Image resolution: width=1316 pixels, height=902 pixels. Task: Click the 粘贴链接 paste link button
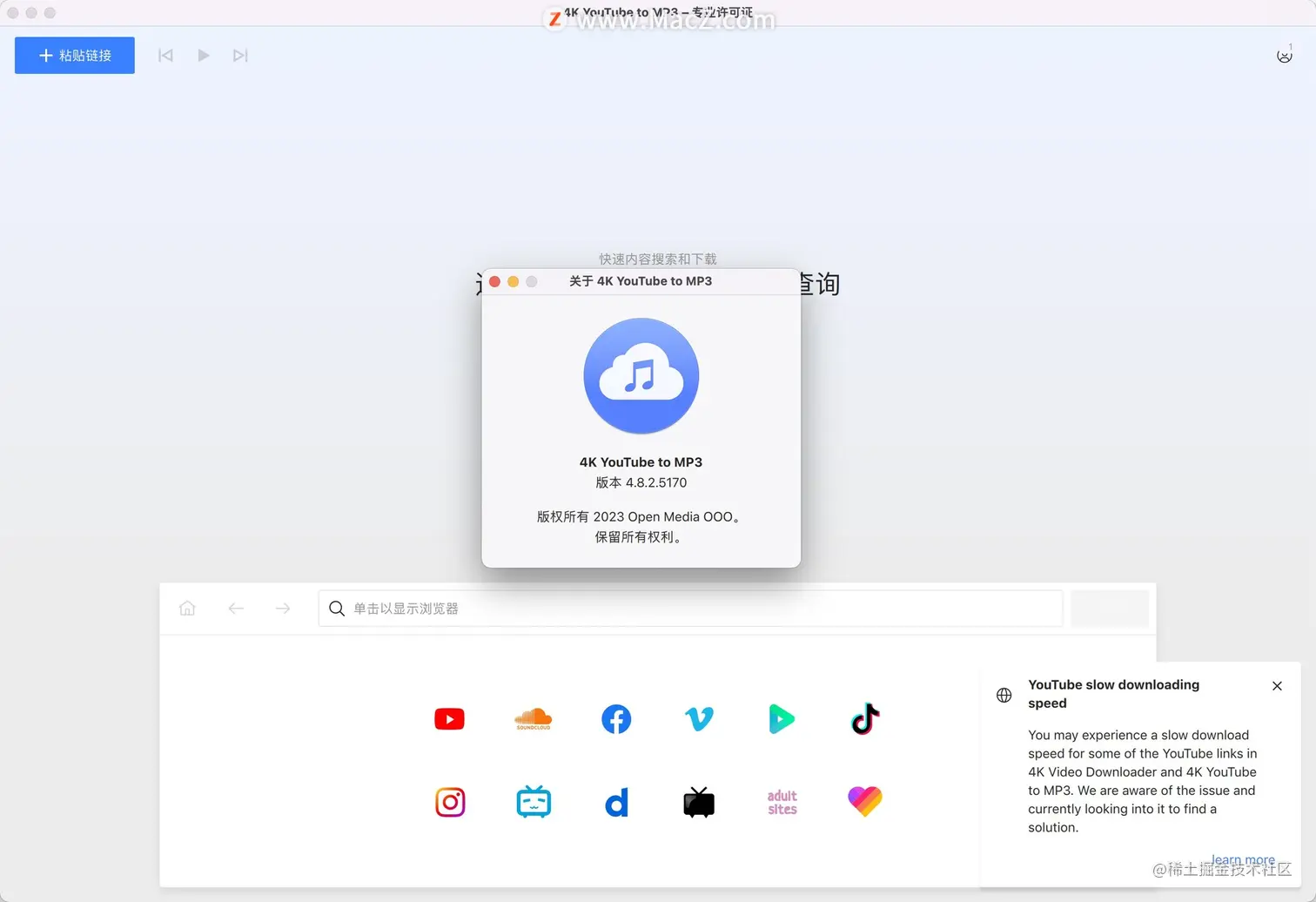75,55
